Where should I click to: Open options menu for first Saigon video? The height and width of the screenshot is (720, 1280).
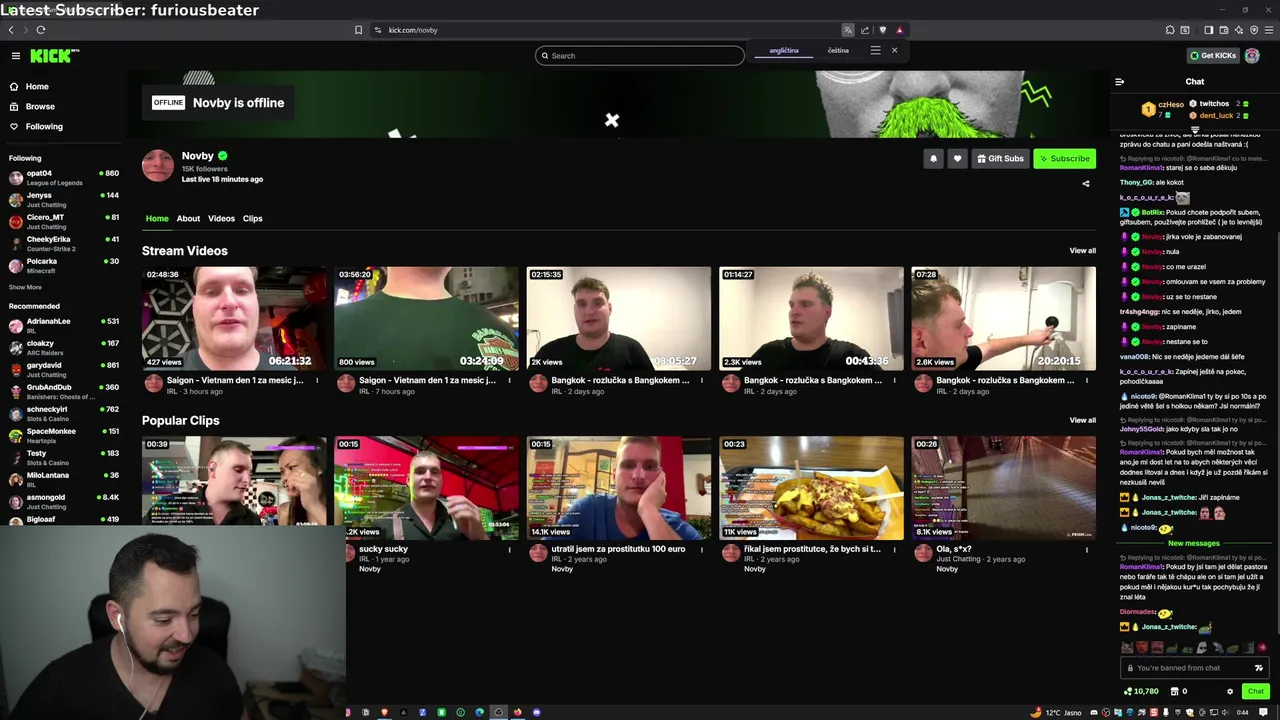(x=317, y=380)
